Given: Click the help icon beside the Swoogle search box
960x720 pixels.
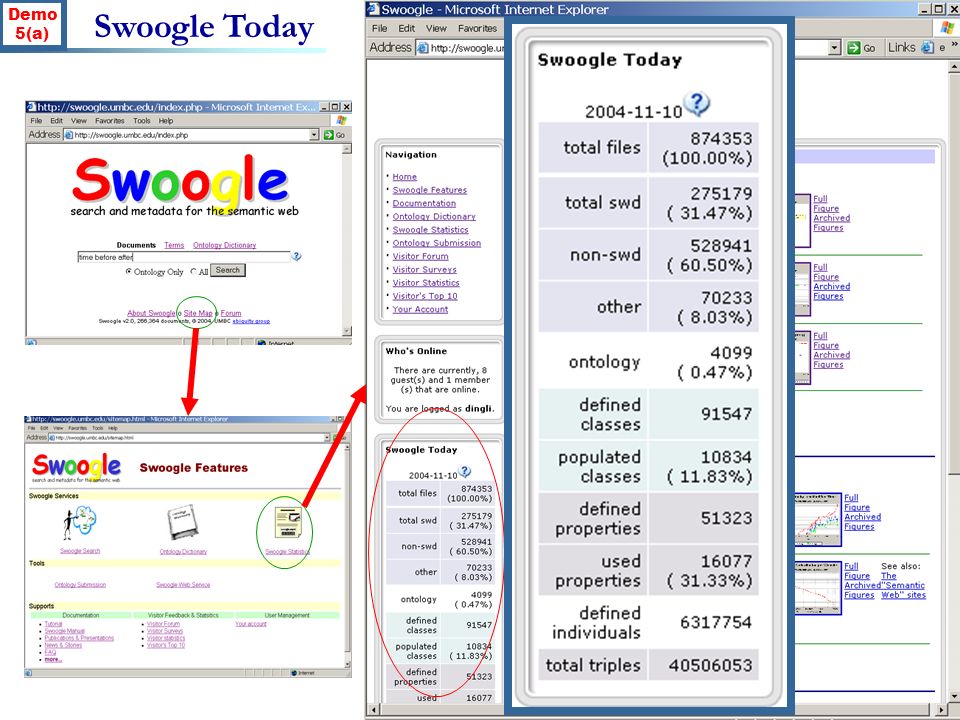Looking at the screenshot, I should [296, 257].
